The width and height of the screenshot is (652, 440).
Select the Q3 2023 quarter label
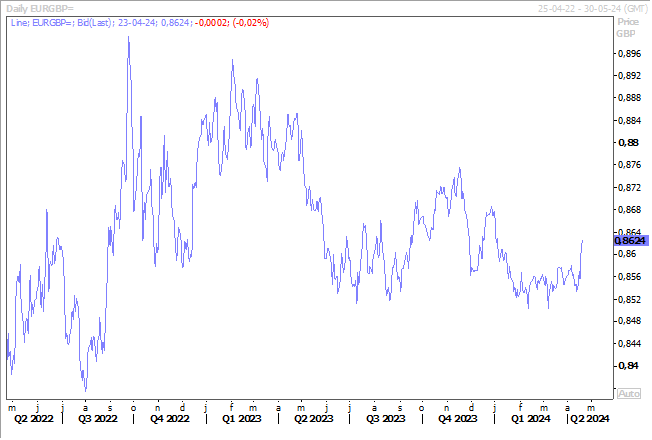[x=385, y=420]
